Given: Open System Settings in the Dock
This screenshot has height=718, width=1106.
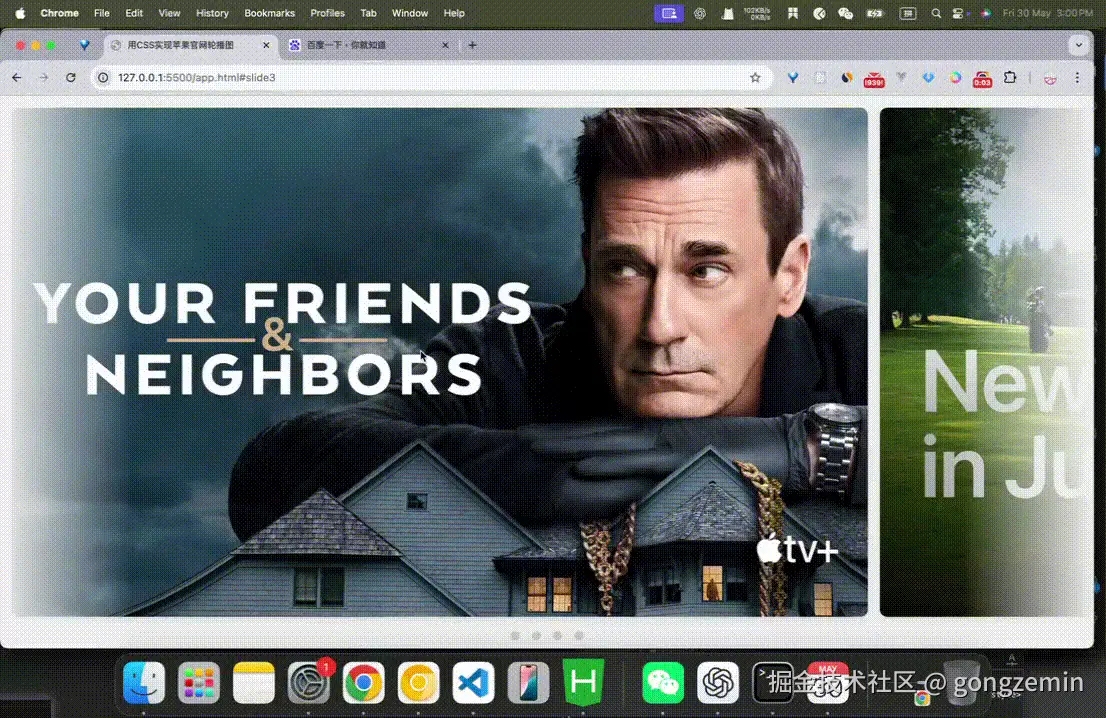Looking at the screenshot, I should 308,683.
